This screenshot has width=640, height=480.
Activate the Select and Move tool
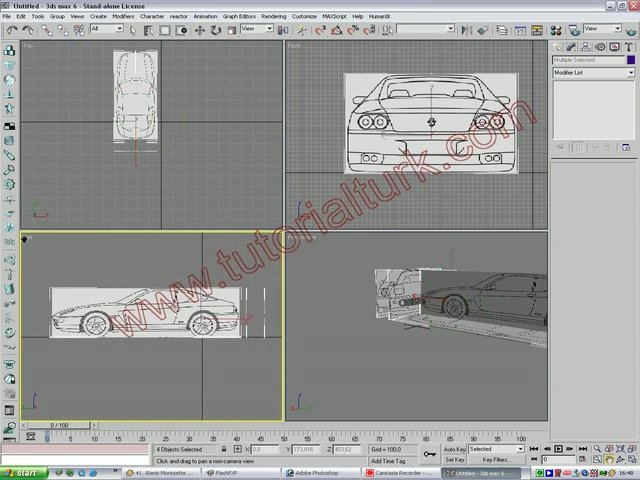(200, 30)
